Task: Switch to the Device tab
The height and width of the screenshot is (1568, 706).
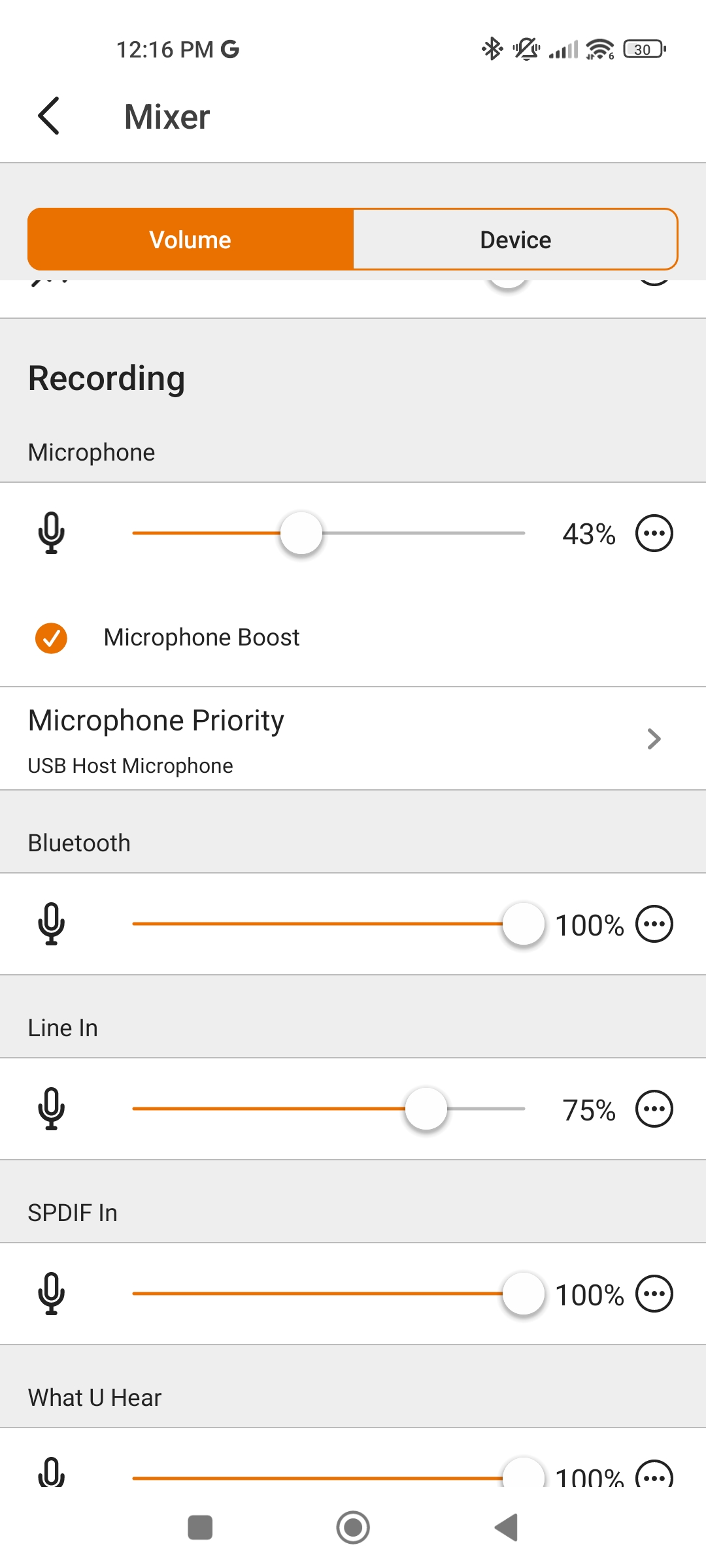Action: [515, 240]
